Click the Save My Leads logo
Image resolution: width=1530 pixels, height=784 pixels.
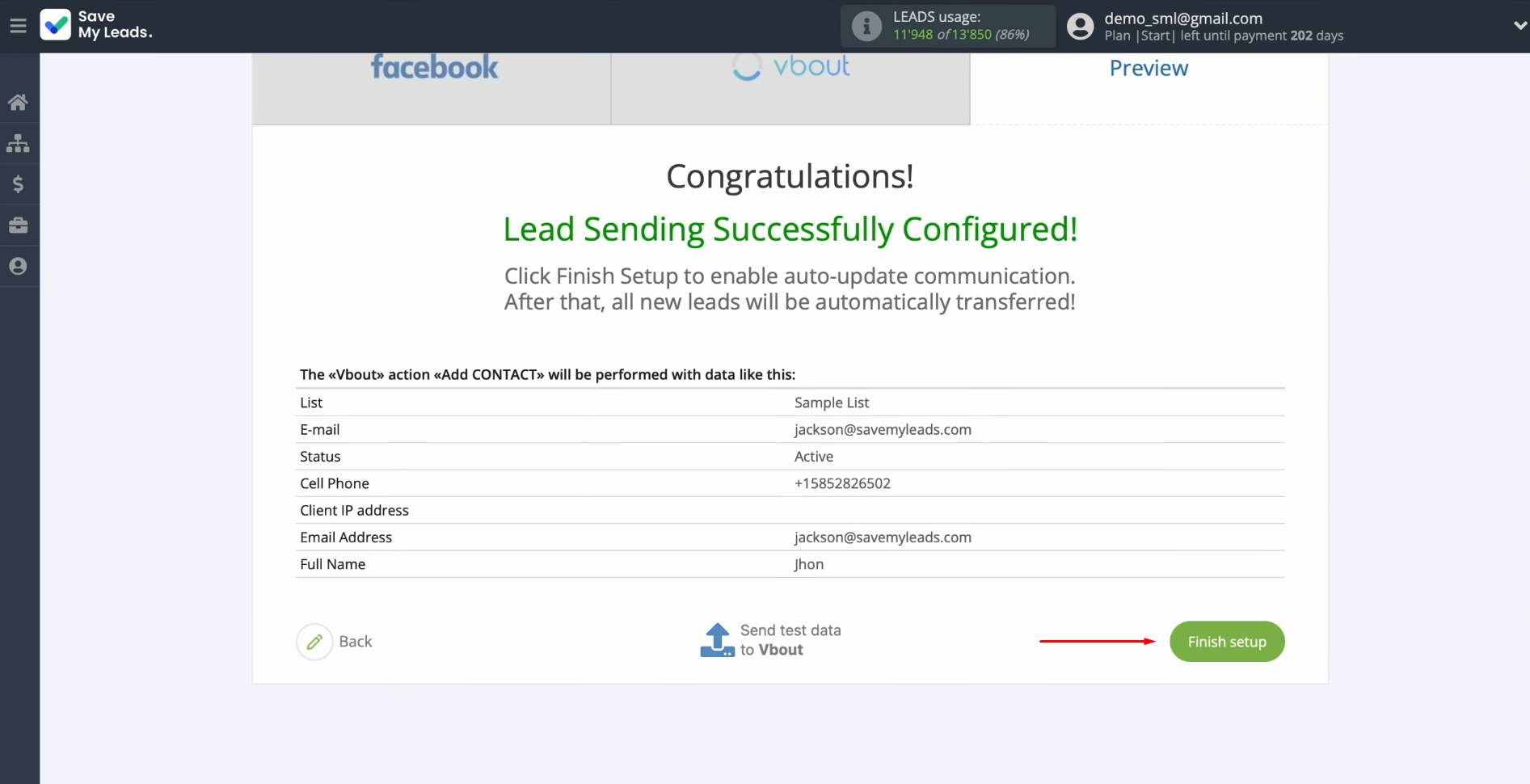(x=96, y=25)
